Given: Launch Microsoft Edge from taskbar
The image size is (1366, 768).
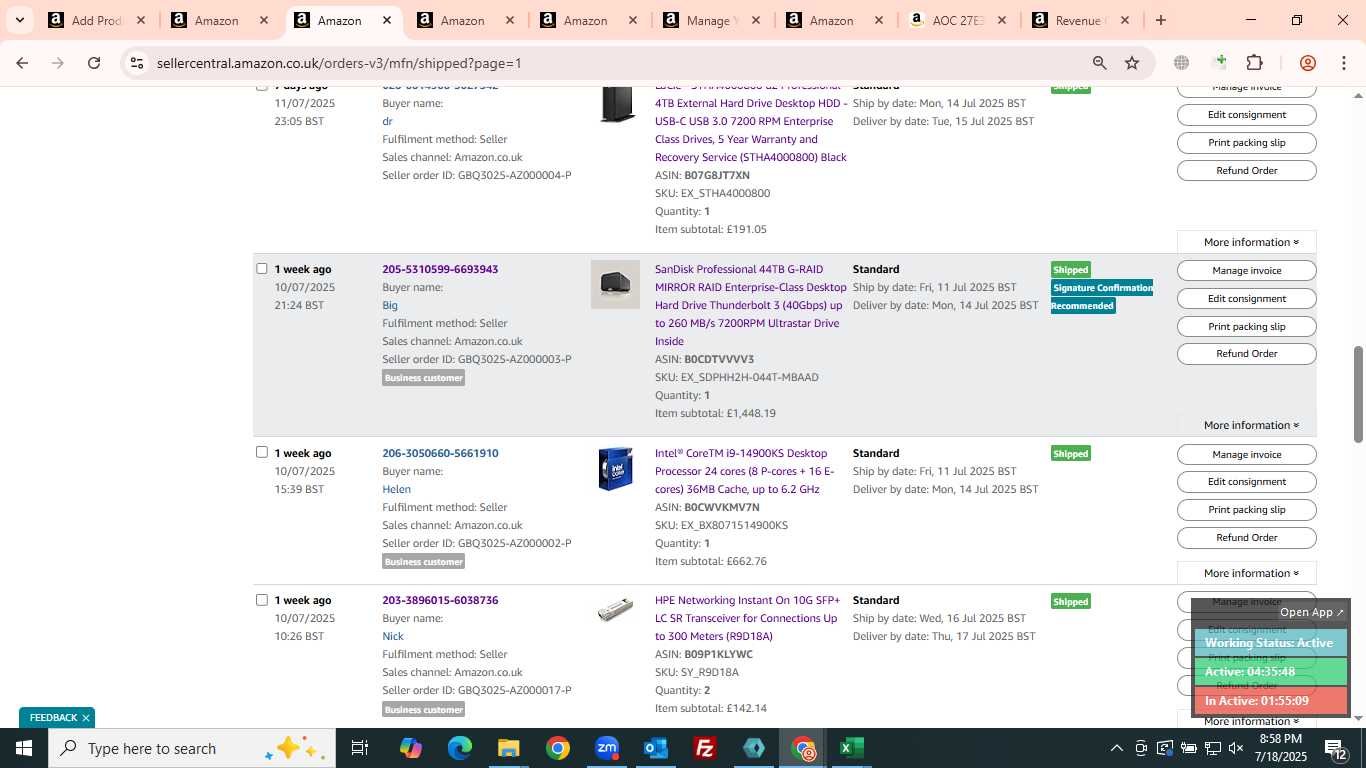Looking at the screenshot, I should pyautogui.click(x=459, y=748).
